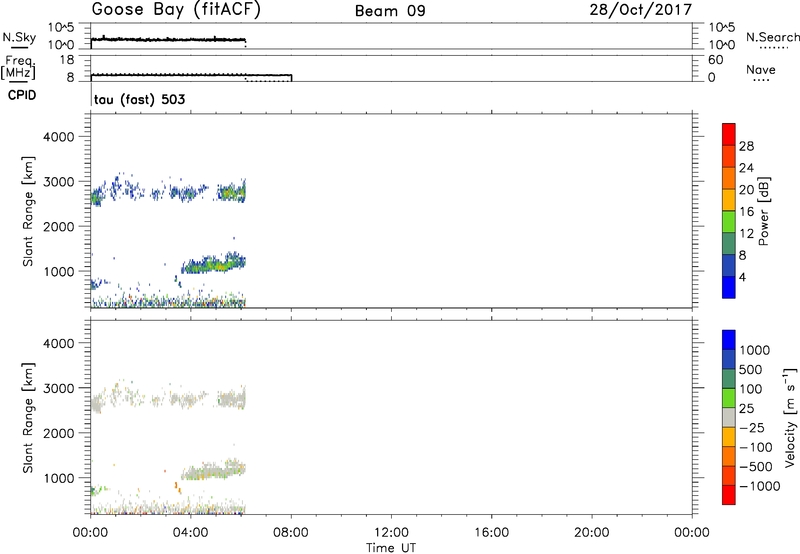The image size is (800, 554).
Task: Click the 'Freq. [MHz]' label
Action: 18,67
